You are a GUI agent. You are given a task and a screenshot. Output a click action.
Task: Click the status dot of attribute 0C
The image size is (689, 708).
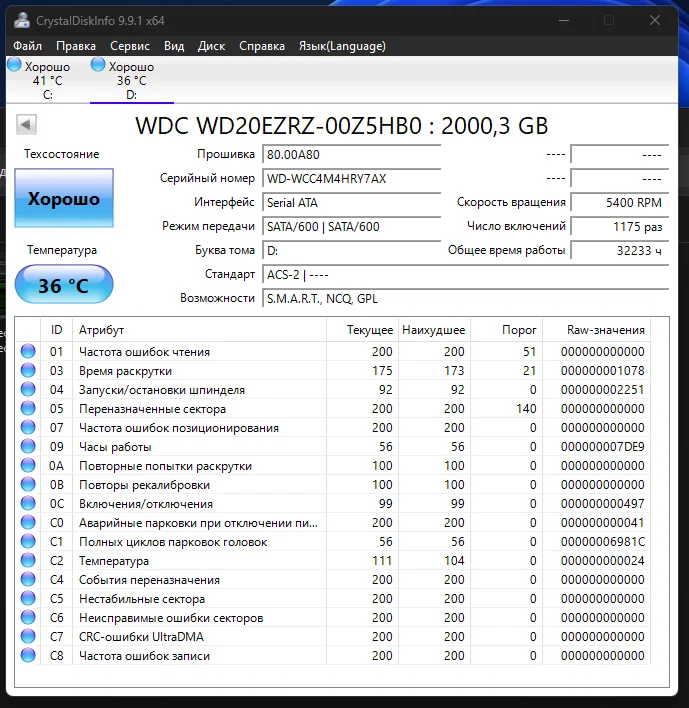click(x=28, y=503)
